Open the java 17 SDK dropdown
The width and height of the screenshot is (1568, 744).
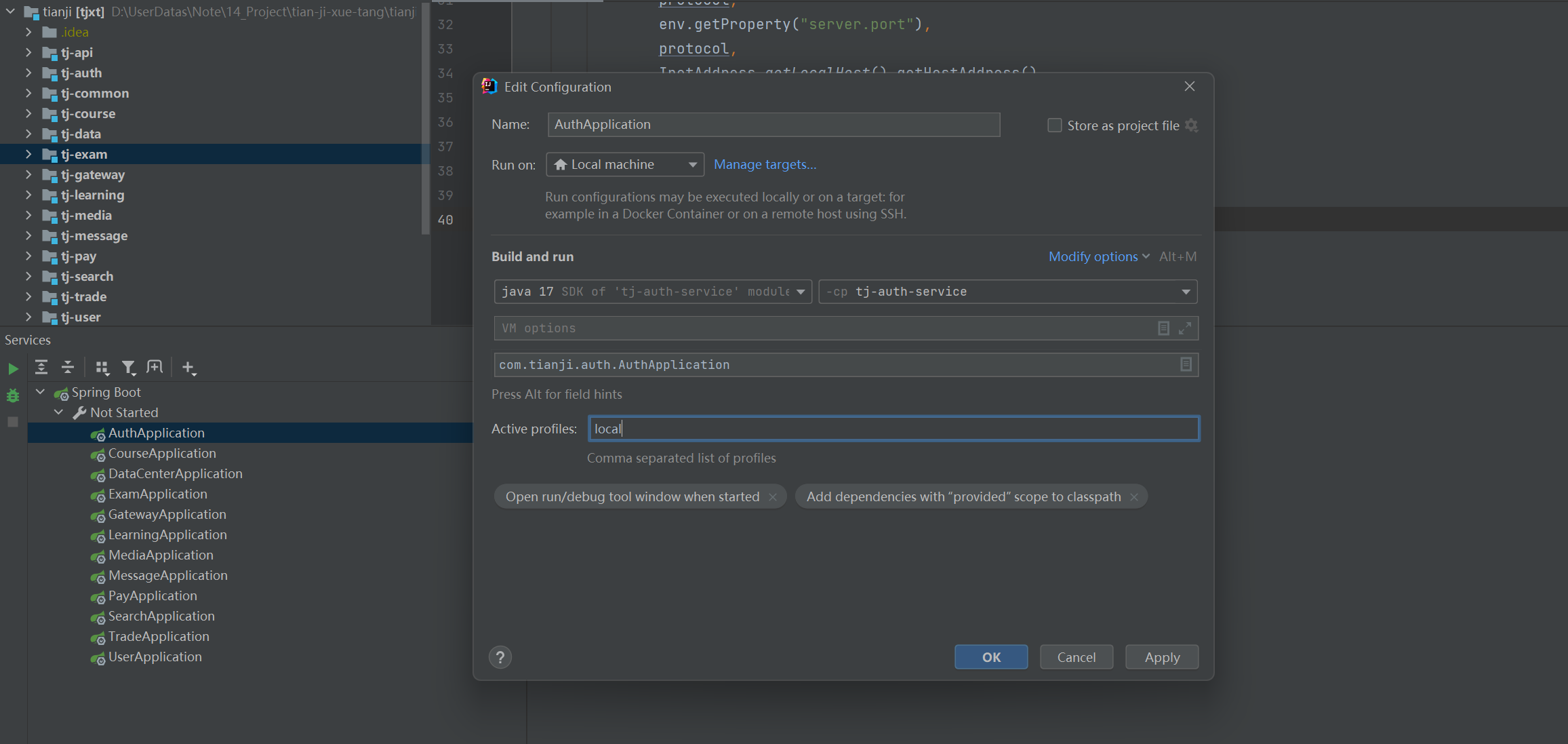coord(652,292)
